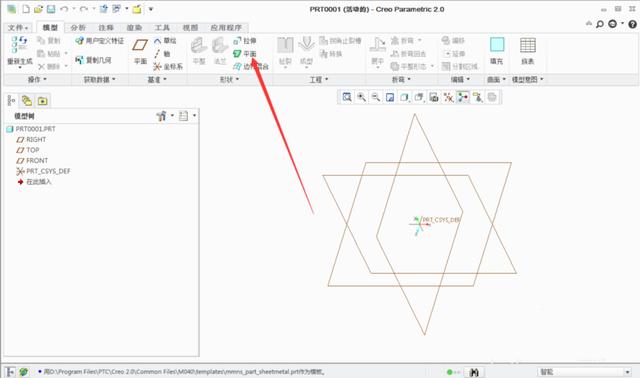640x378 pixels.
Task: Show the model tree navigator tab
Action: 11,100
